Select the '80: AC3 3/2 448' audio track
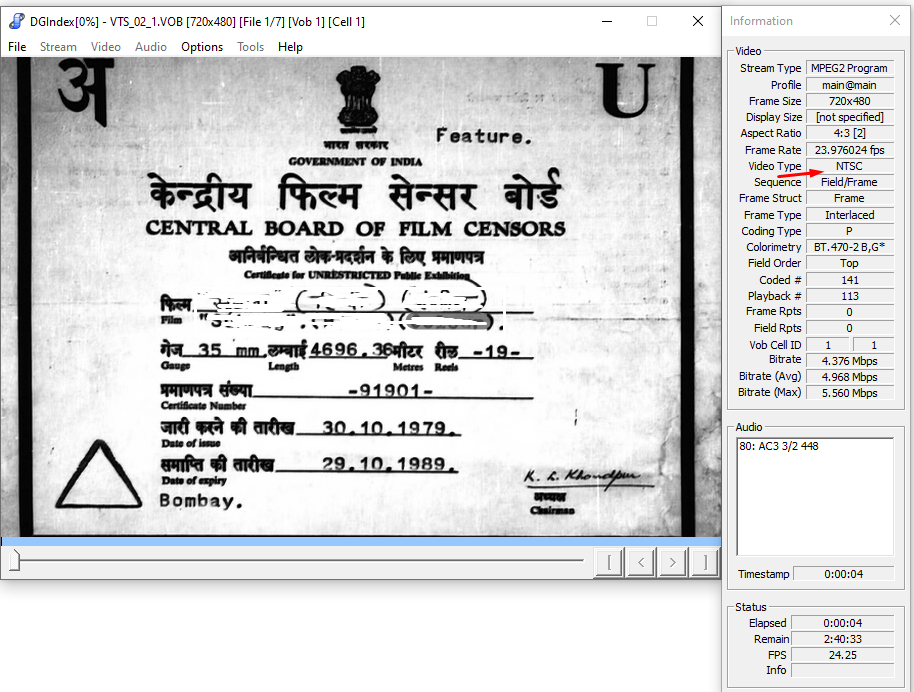Screen dimensions: 914x692 (x=779, y=446)
